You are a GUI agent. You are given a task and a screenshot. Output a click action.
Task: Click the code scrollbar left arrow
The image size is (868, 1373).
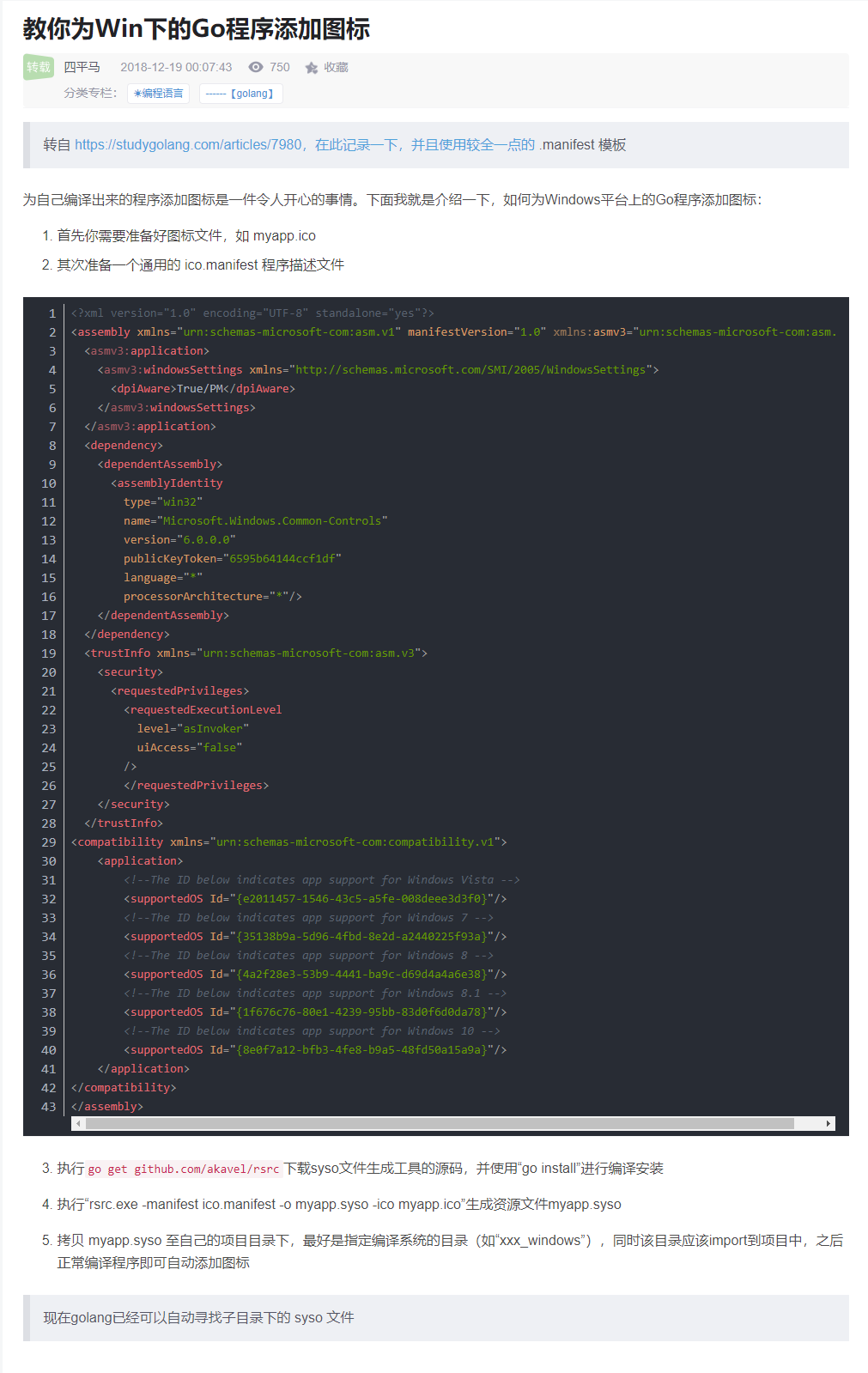click(78, 1123)
